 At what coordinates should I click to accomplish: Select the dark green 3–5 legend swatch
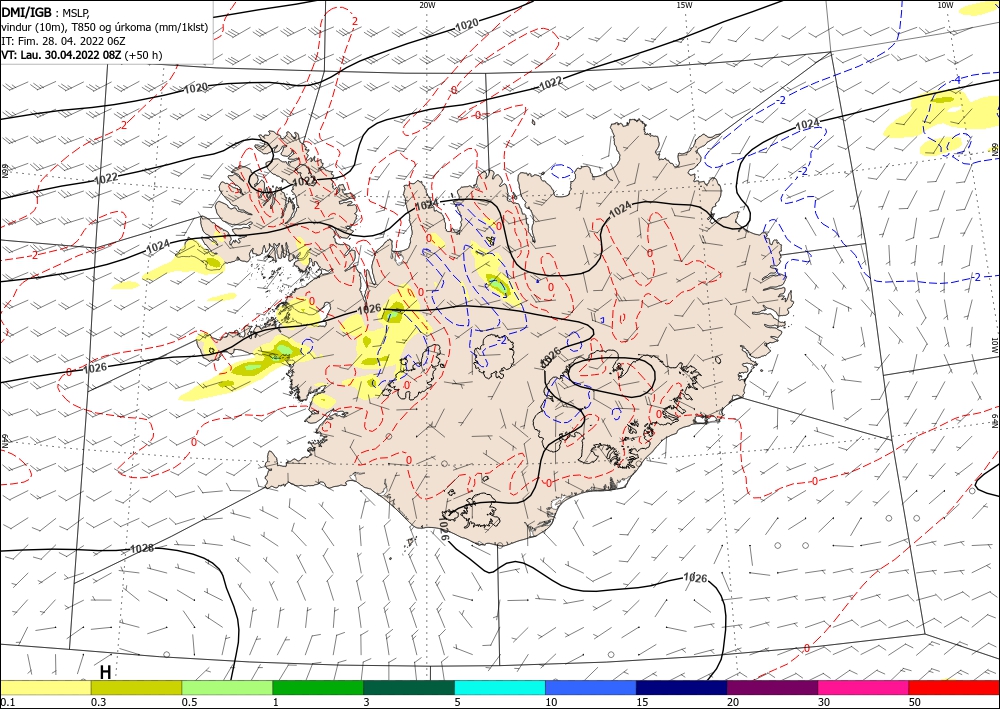(409, 687)
